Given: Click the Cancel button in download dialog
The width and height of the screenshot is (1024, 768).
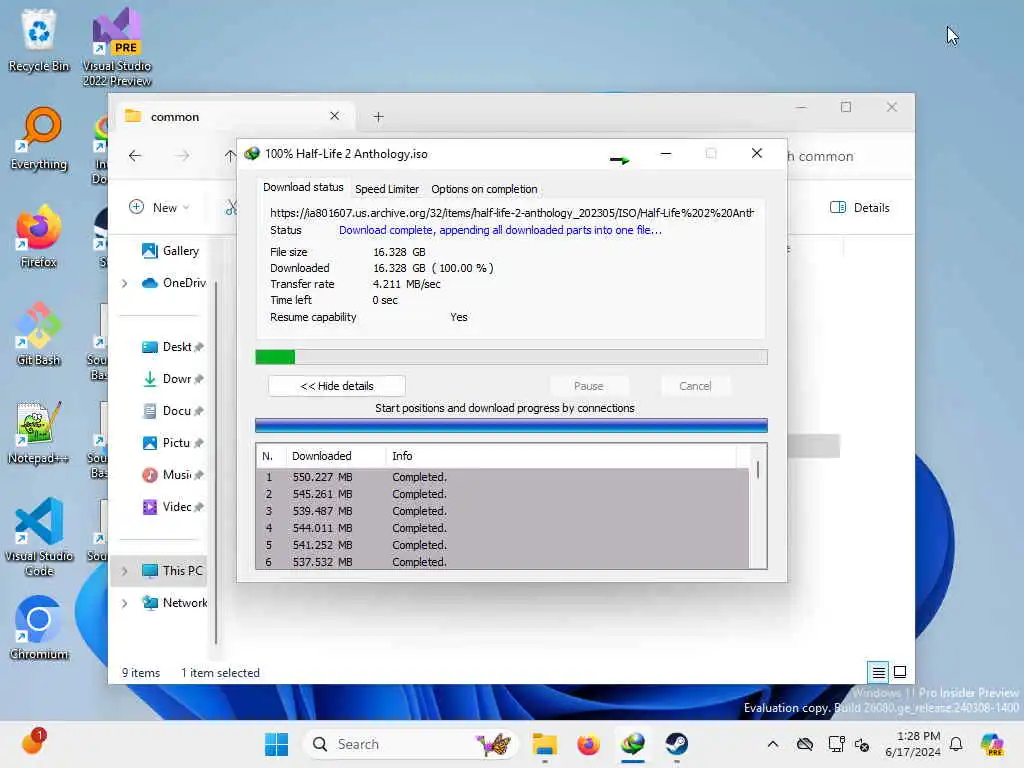Looking at the screenshot, I should [695, 386].
